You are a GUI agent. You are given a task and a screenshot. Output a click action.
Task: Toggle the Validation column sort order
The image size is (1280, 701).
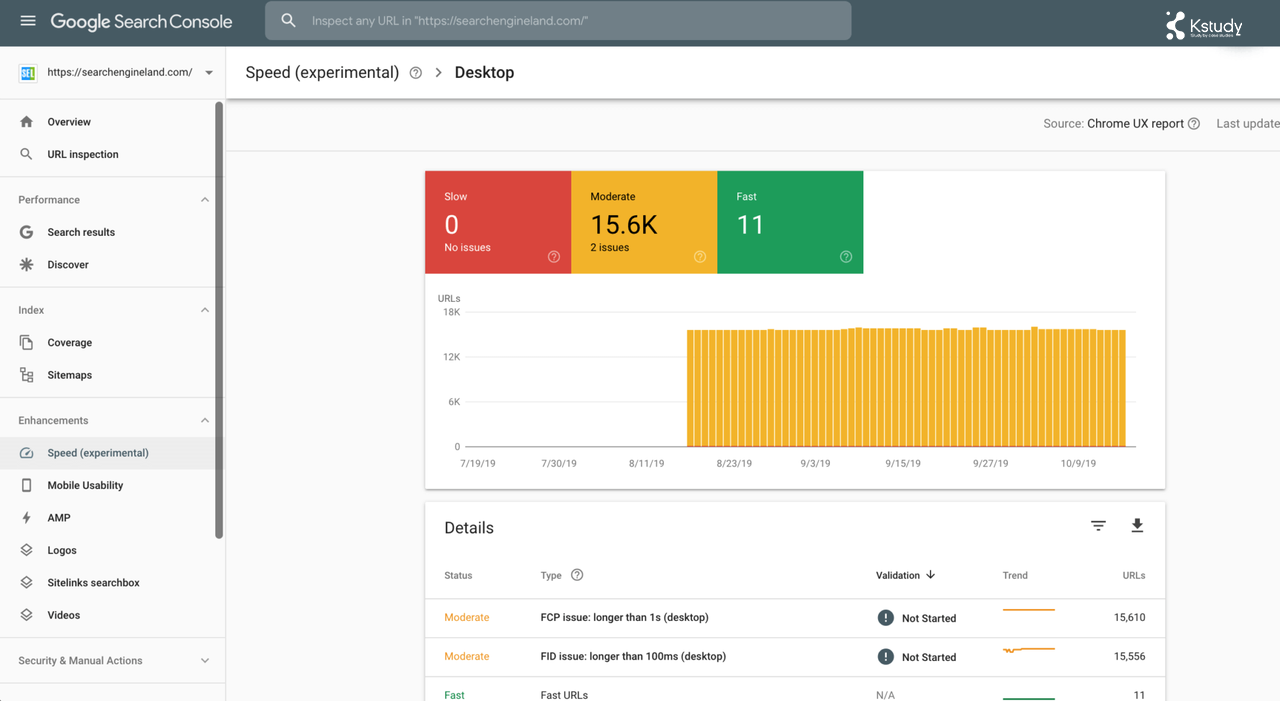tap(930, 575)
